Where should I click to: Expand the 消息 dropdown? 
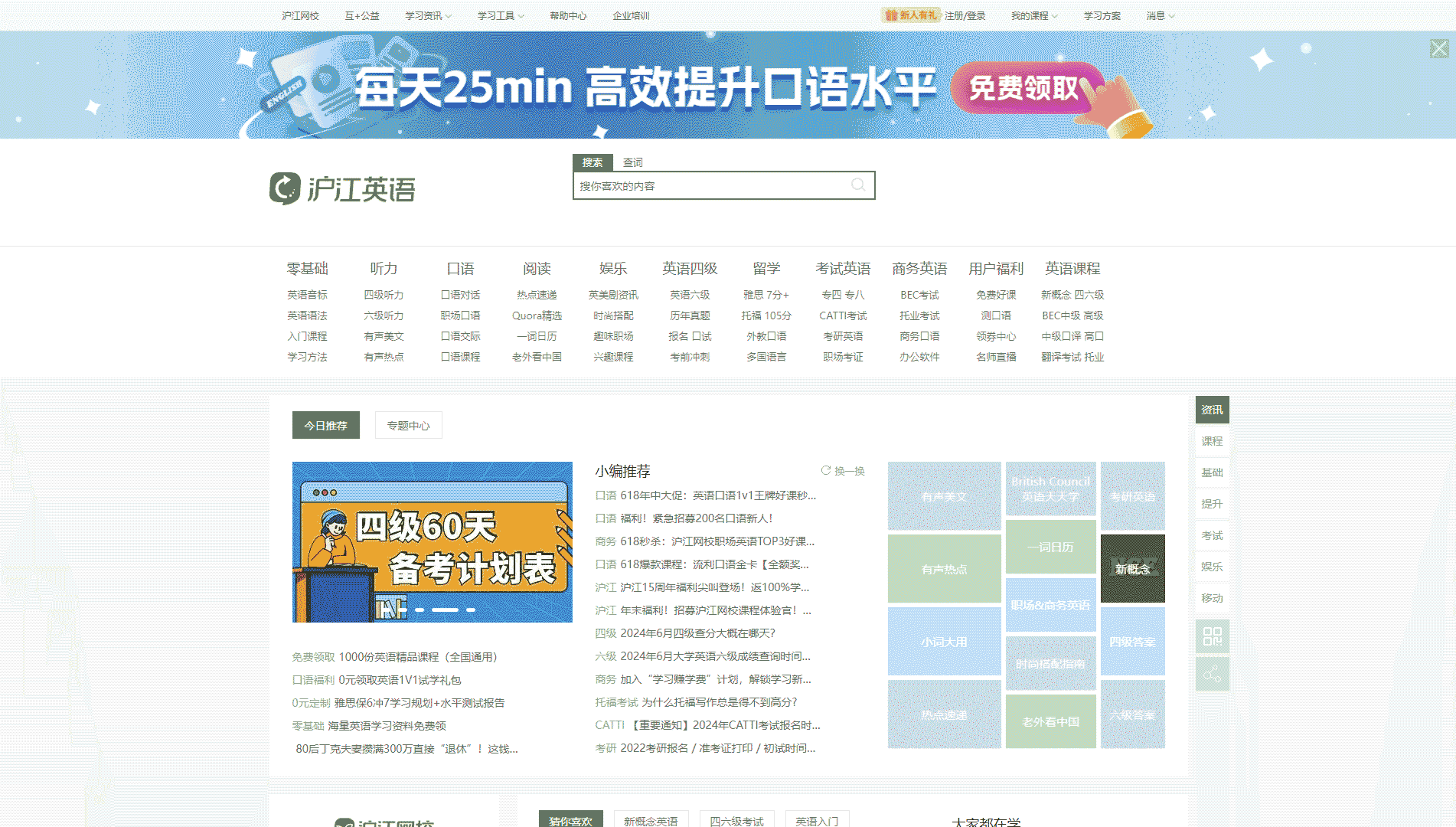1160,15
